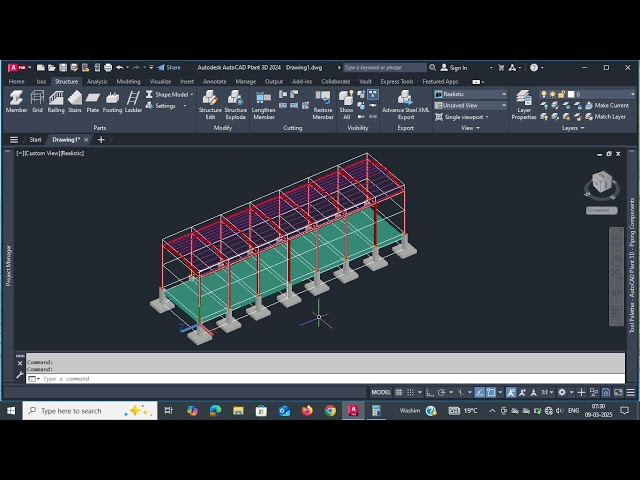
Task: Save drawing from quick access toolbar
Action: 63,67
